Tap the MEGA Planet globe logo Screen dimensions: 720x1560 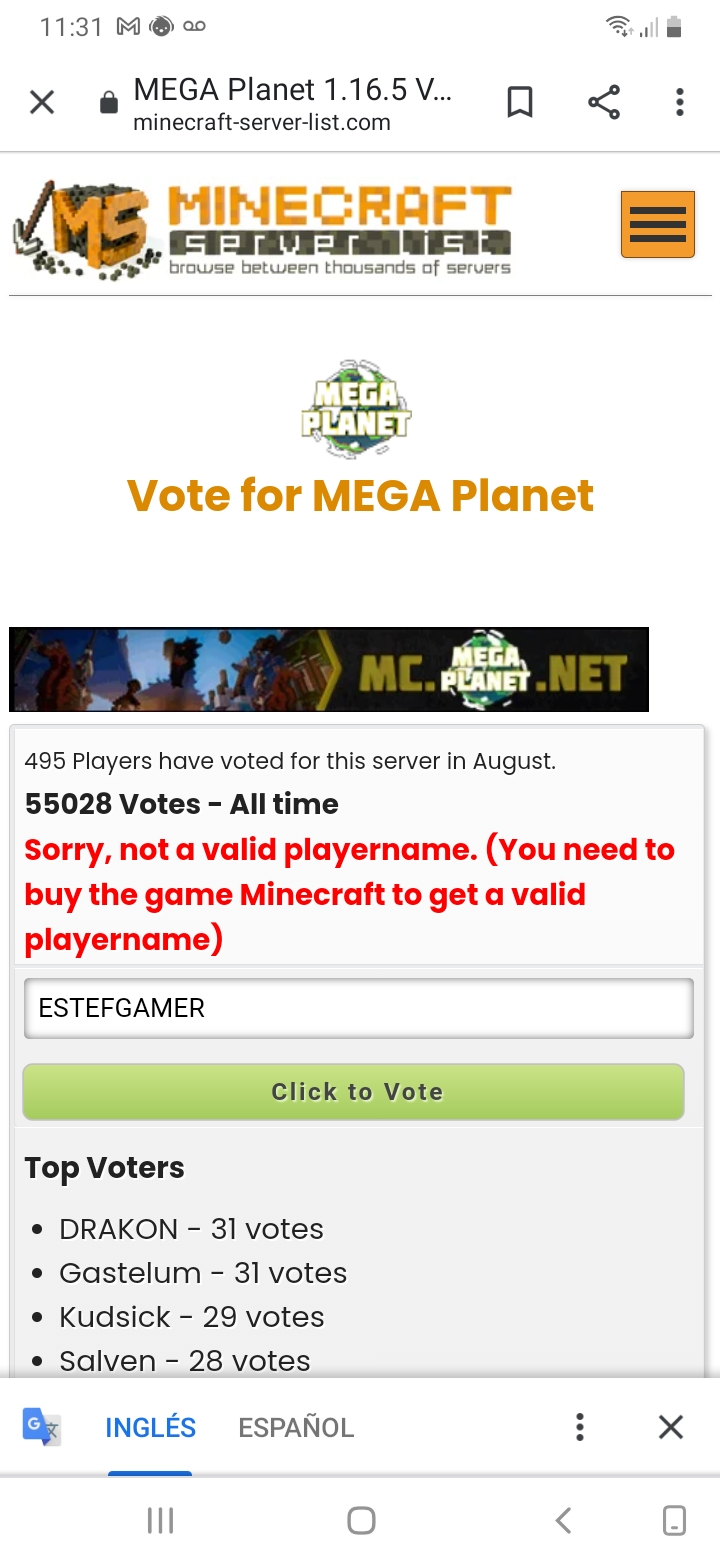click(x=357, y=410)
